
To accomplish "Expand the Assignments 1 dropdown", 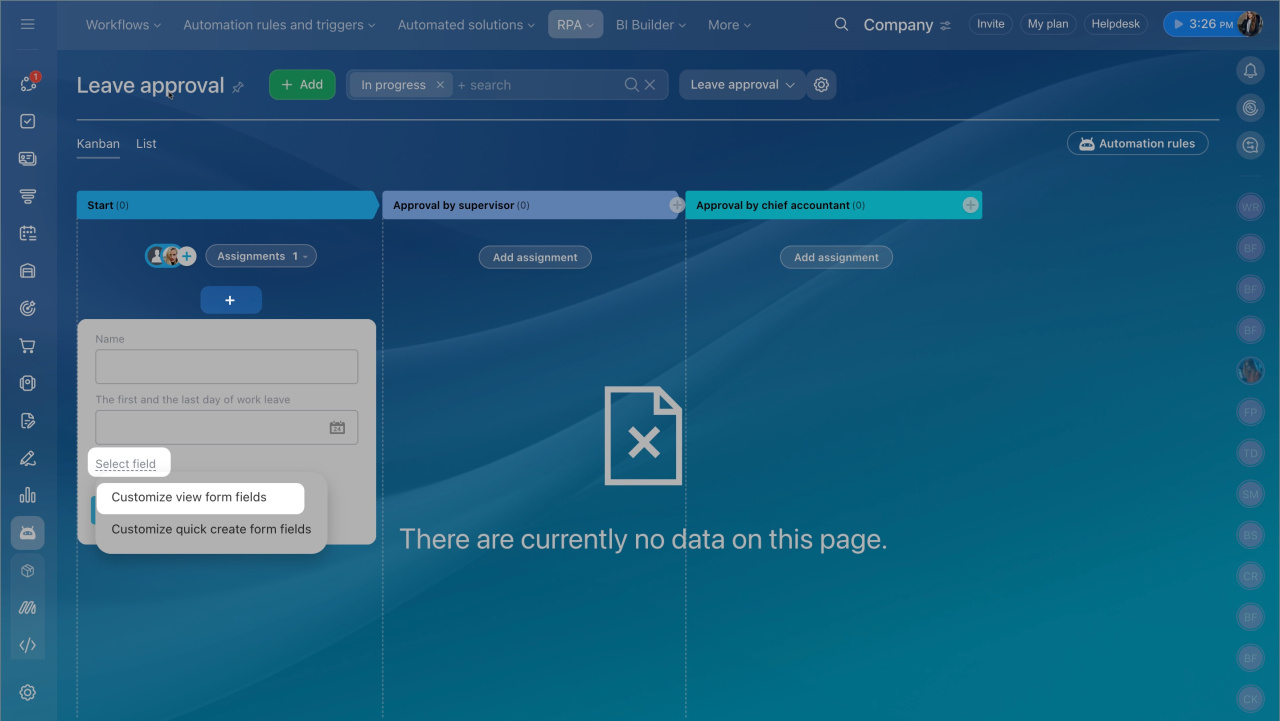I will click(261, 257).
